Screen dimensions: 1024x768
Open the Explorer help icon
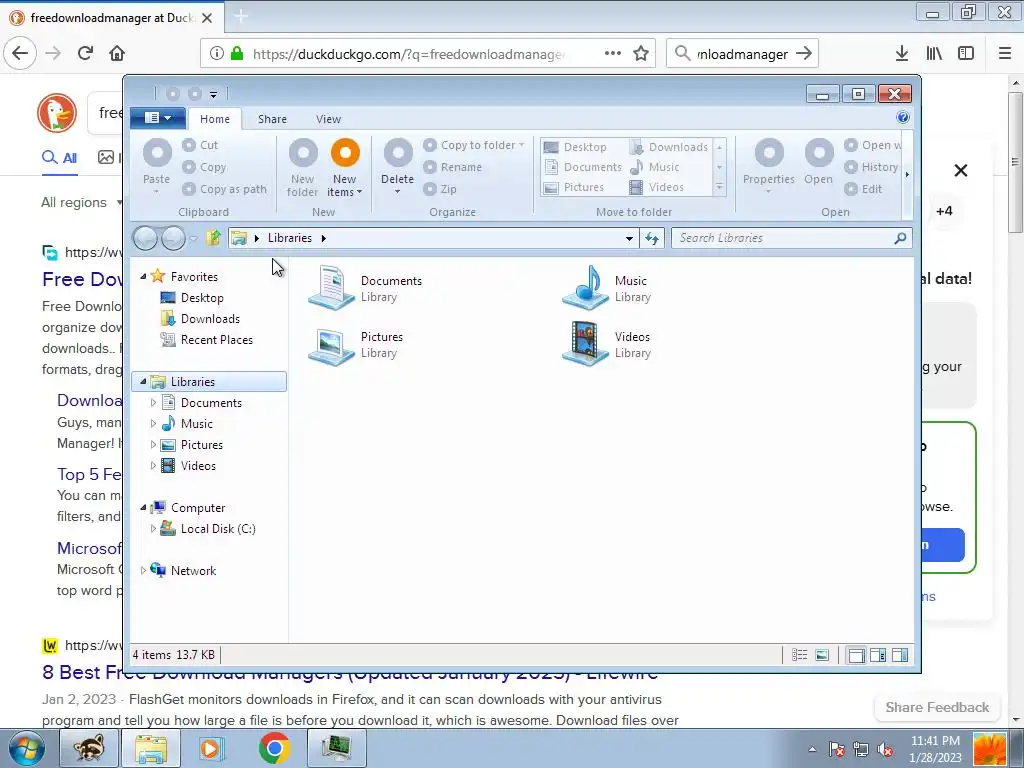(903, 118)
